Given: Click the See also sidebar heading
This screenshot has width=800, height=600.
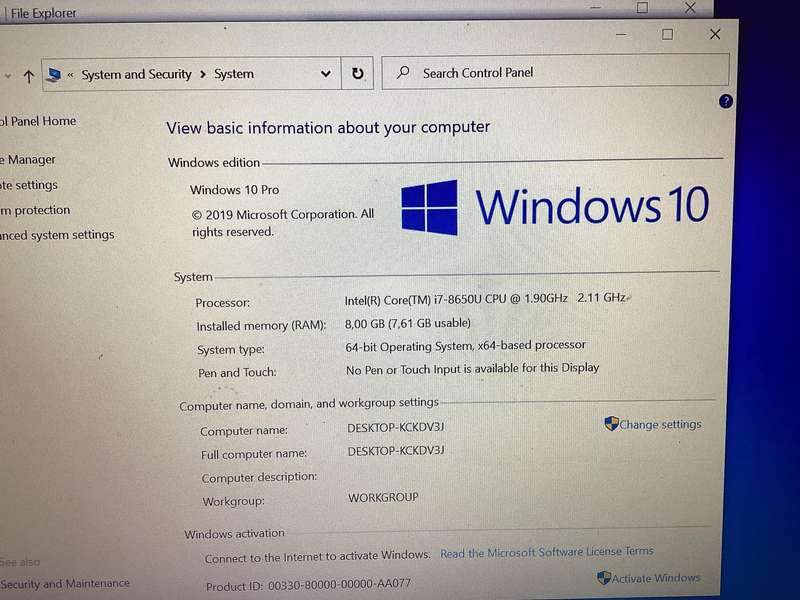Looking at the screenshot, I should (20, 562).
